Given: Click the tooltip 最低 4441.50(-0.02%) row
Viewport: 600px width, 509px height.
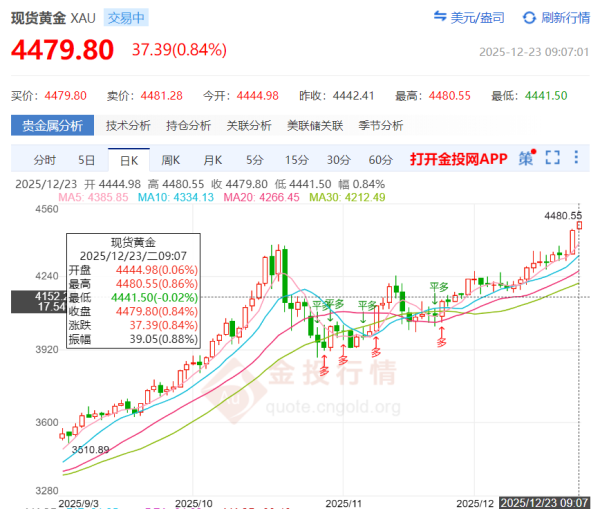Looking at the screenshot, I should 133,298.
